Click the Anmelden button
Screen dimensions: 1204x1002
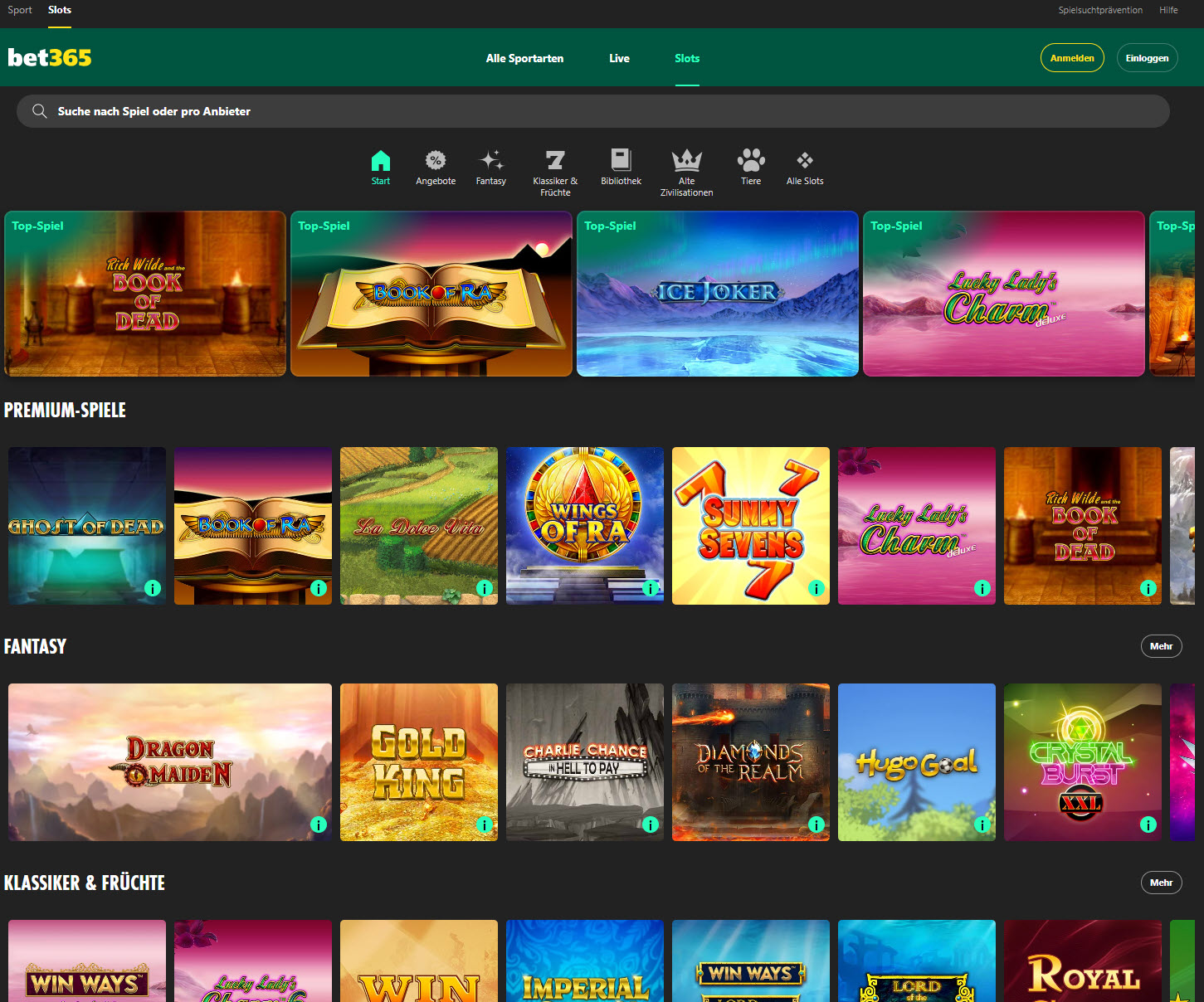(1072, 57)
